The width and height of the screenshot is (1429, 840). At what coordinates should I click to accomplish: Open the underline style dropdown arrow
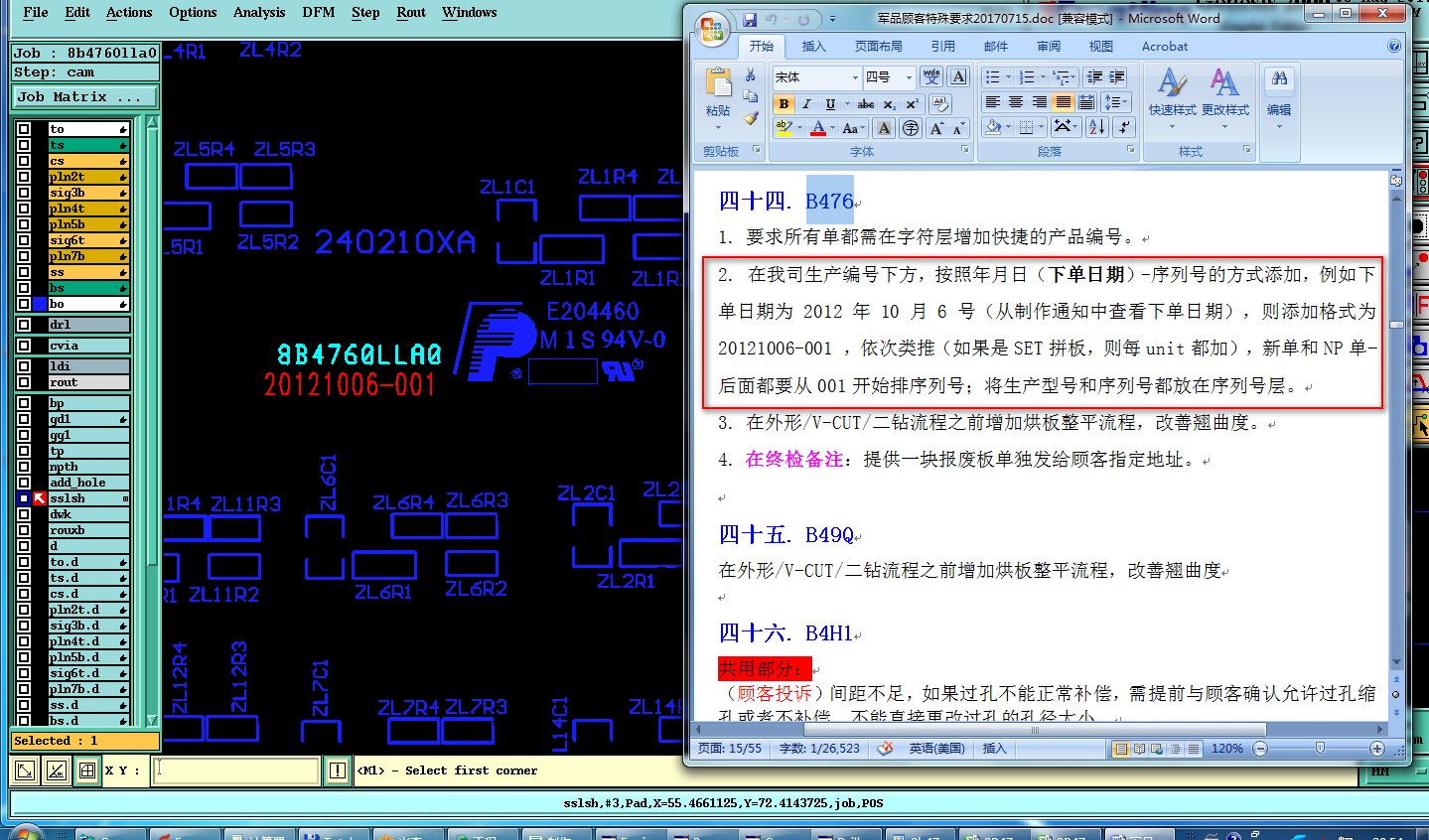[847, 103]
